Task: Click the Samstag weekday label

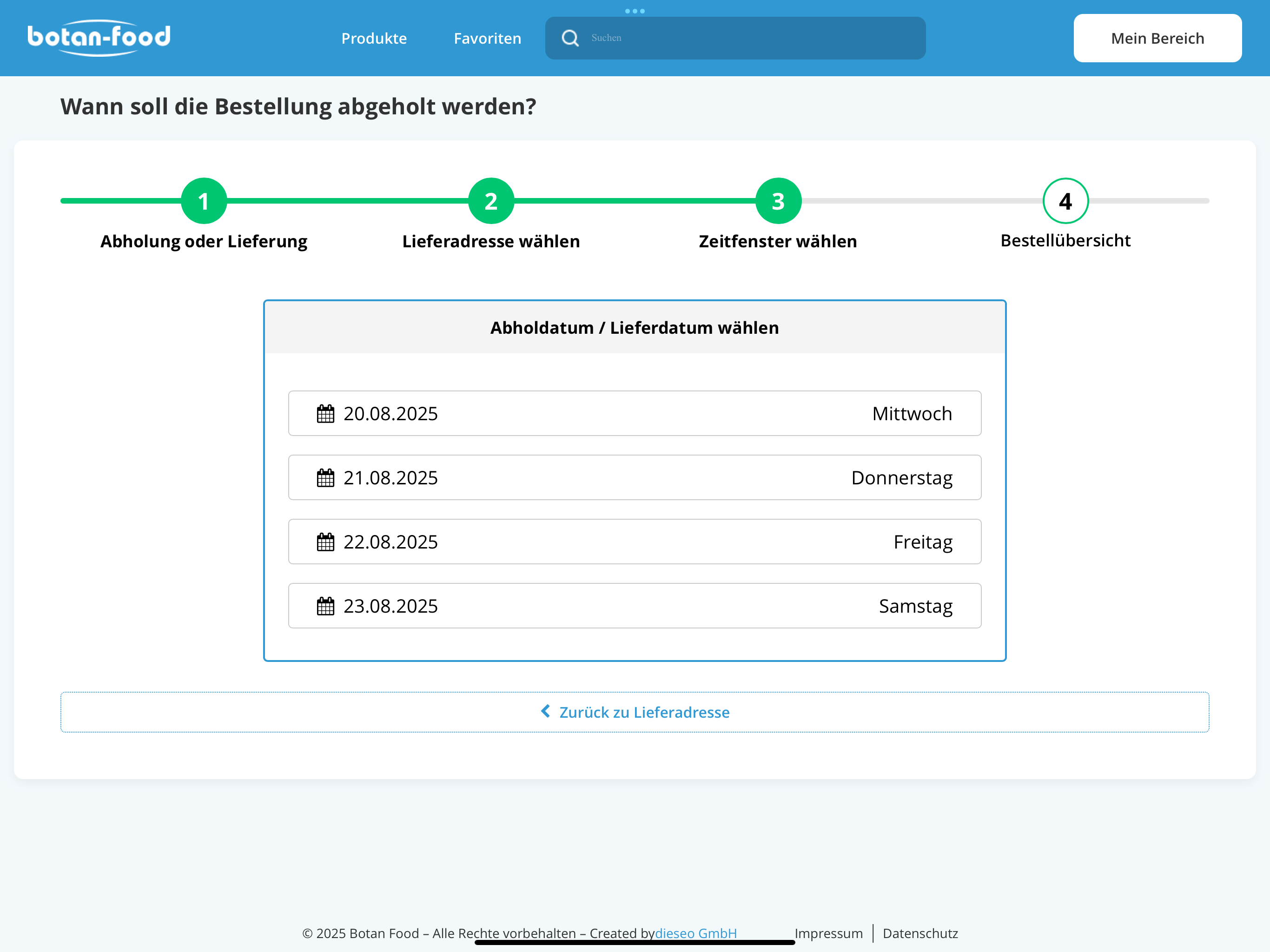Action: pos(916,606)
